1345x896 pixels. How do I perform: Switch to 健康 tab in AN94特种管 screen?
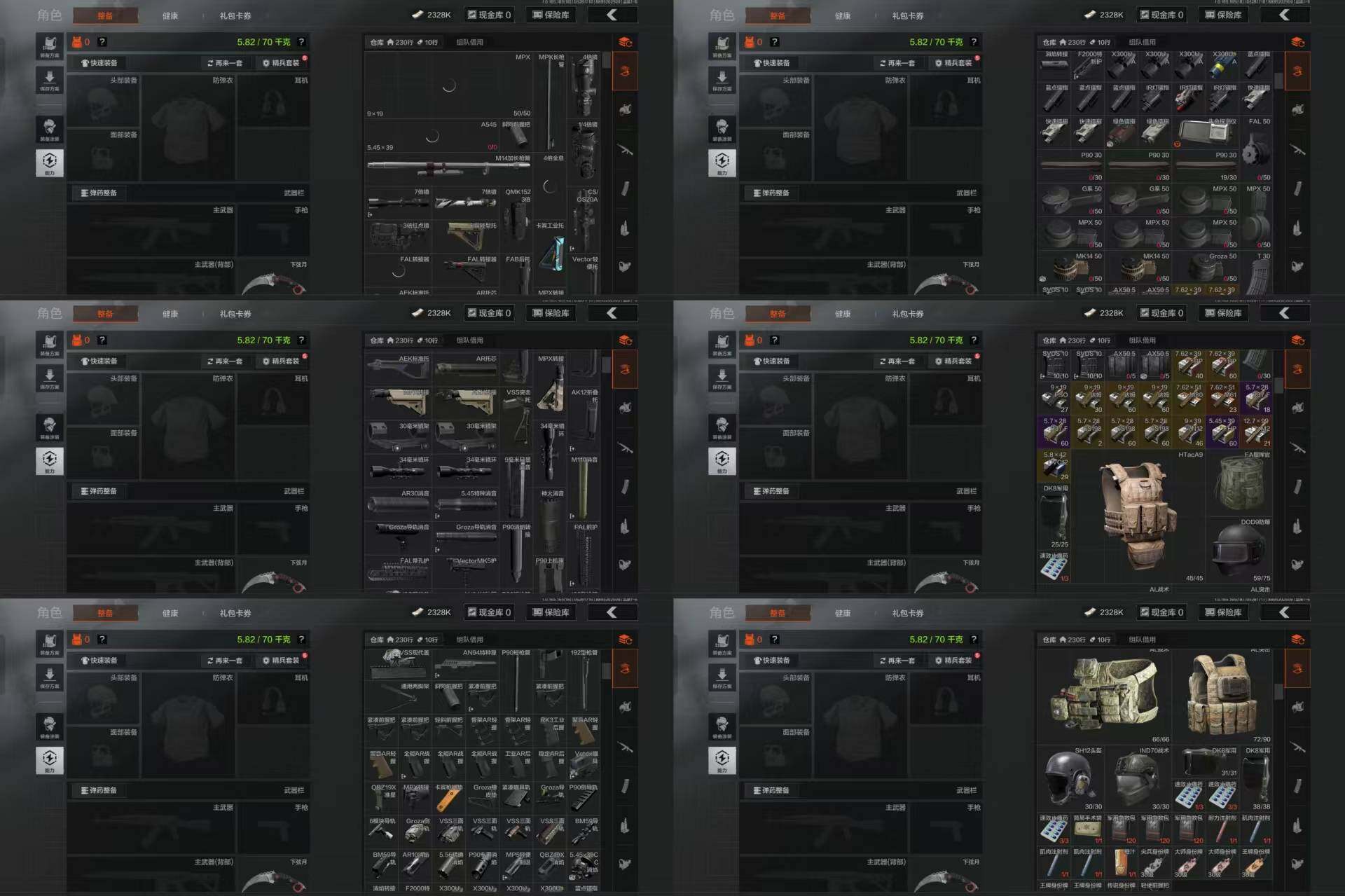(170, 613)
